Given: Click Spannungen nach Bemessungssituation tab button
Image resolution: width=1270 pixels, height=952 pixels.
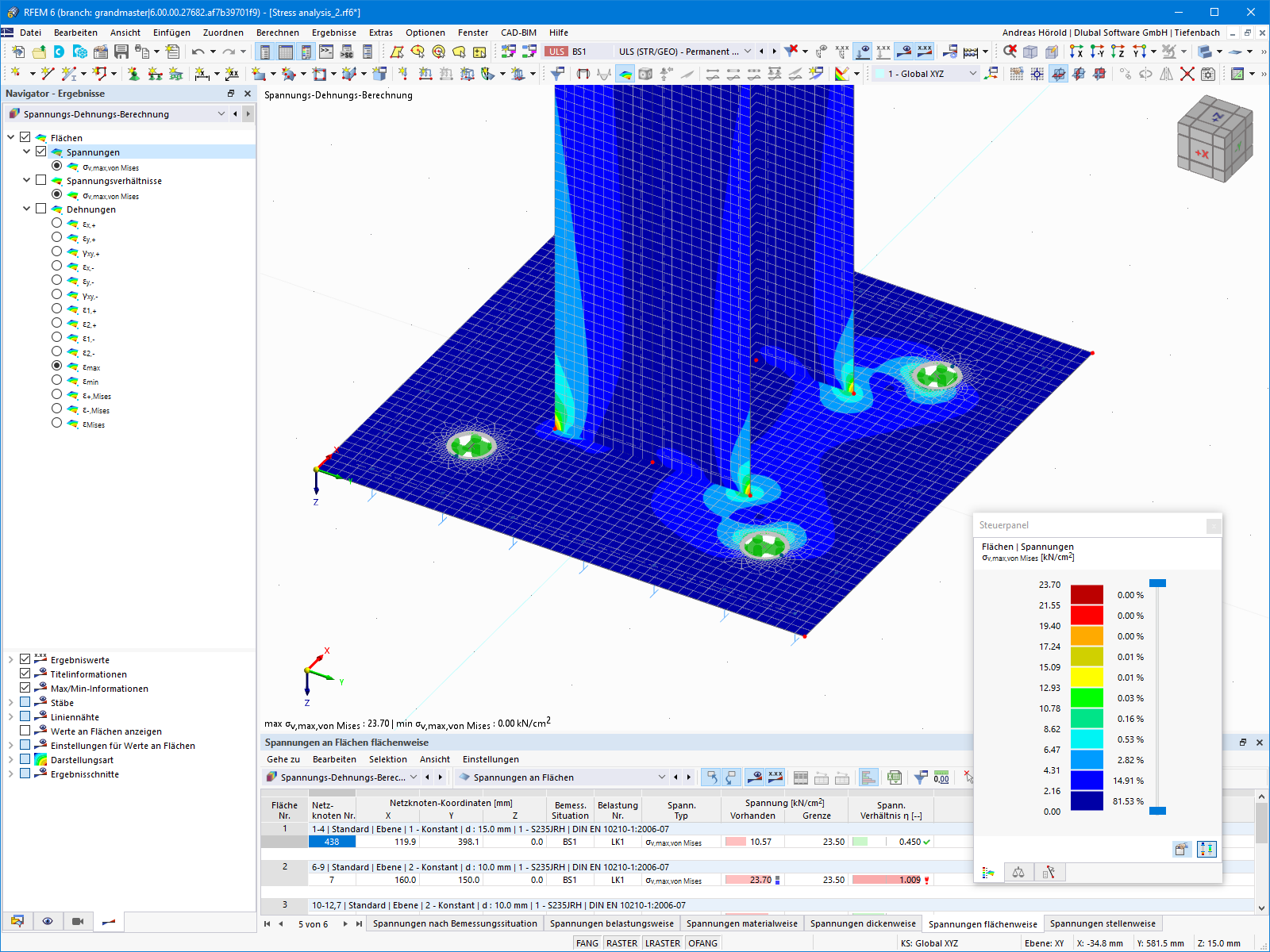Looking at the screenshot, I should pyautogui.click(x=454, y=923).
